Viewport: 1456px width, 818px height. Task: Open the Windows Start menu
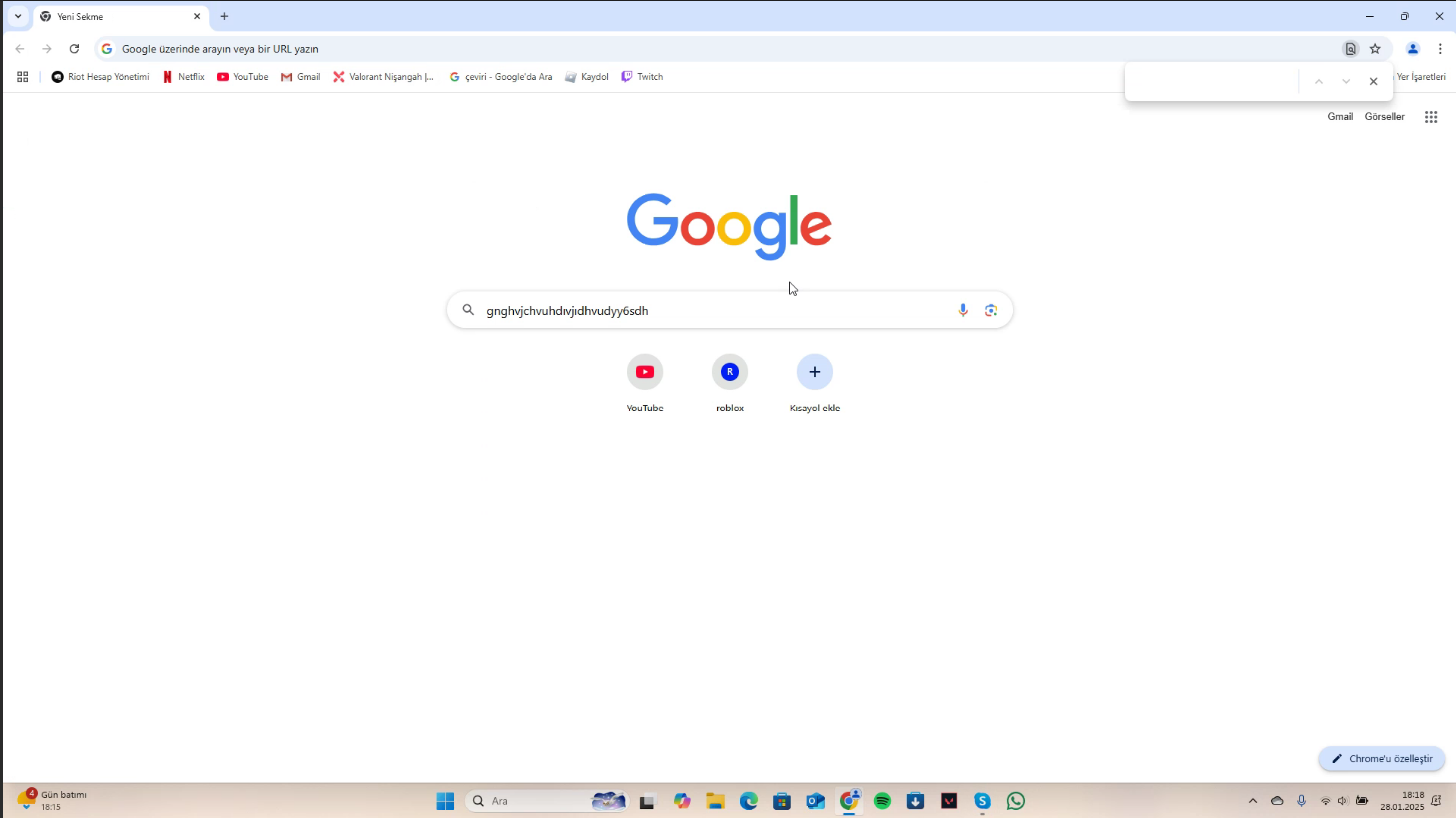click(x=445, y=801)
